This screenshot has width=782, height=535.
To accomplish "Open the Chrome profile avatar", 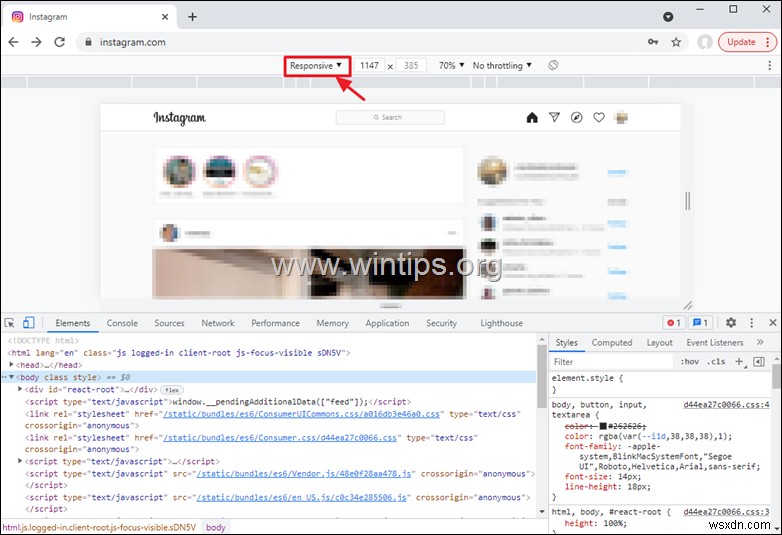I will pyautogui.click(x=704, y=42).
